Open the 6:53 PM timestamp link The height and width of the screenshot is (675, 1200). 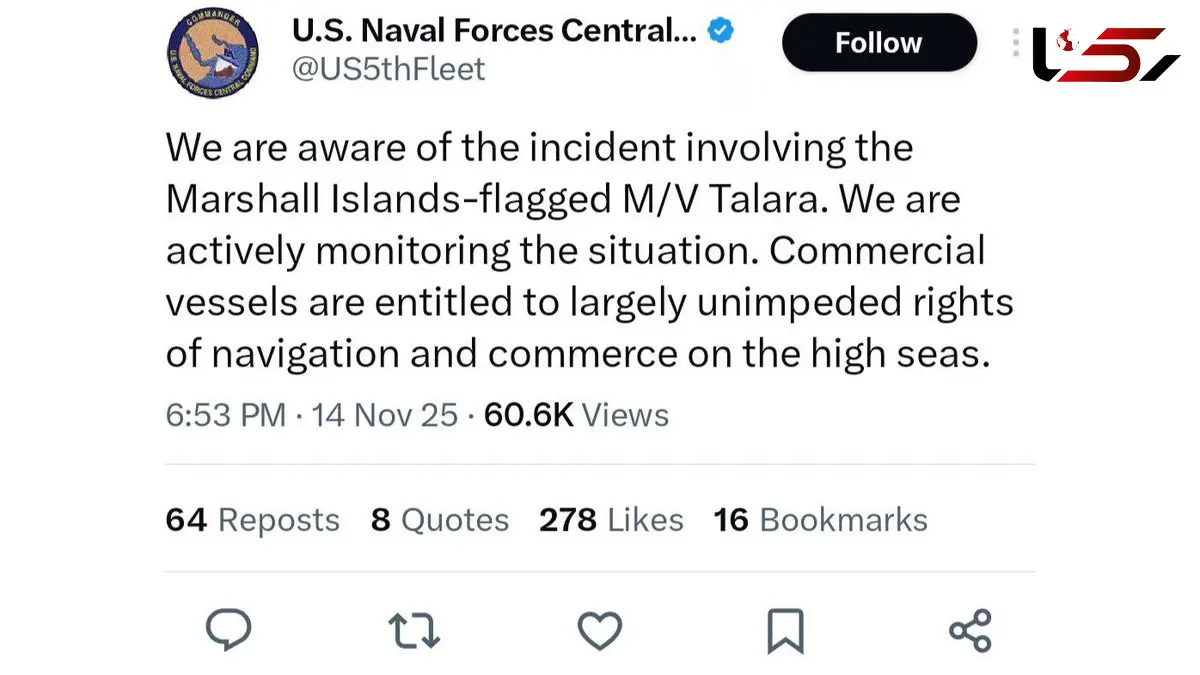(x=226, y=415)
